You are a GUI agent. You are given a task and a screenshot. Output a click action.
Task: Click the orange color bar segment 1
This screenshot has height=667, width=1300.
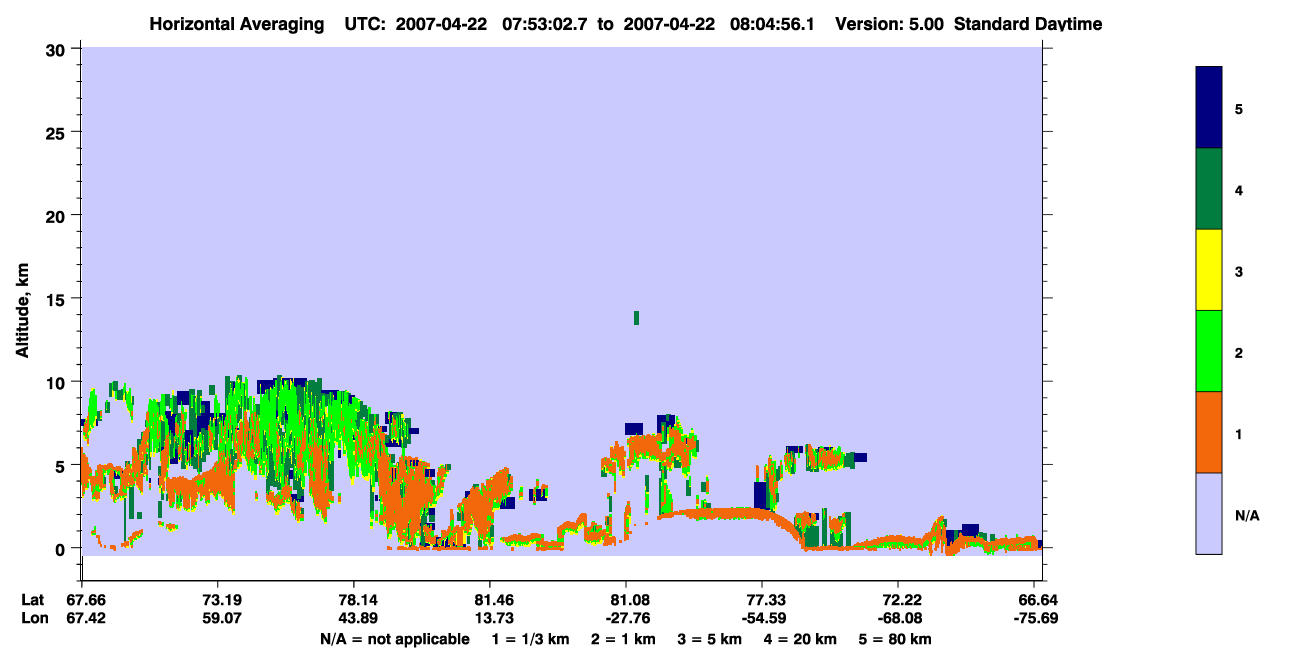(x=1209, y=432)
